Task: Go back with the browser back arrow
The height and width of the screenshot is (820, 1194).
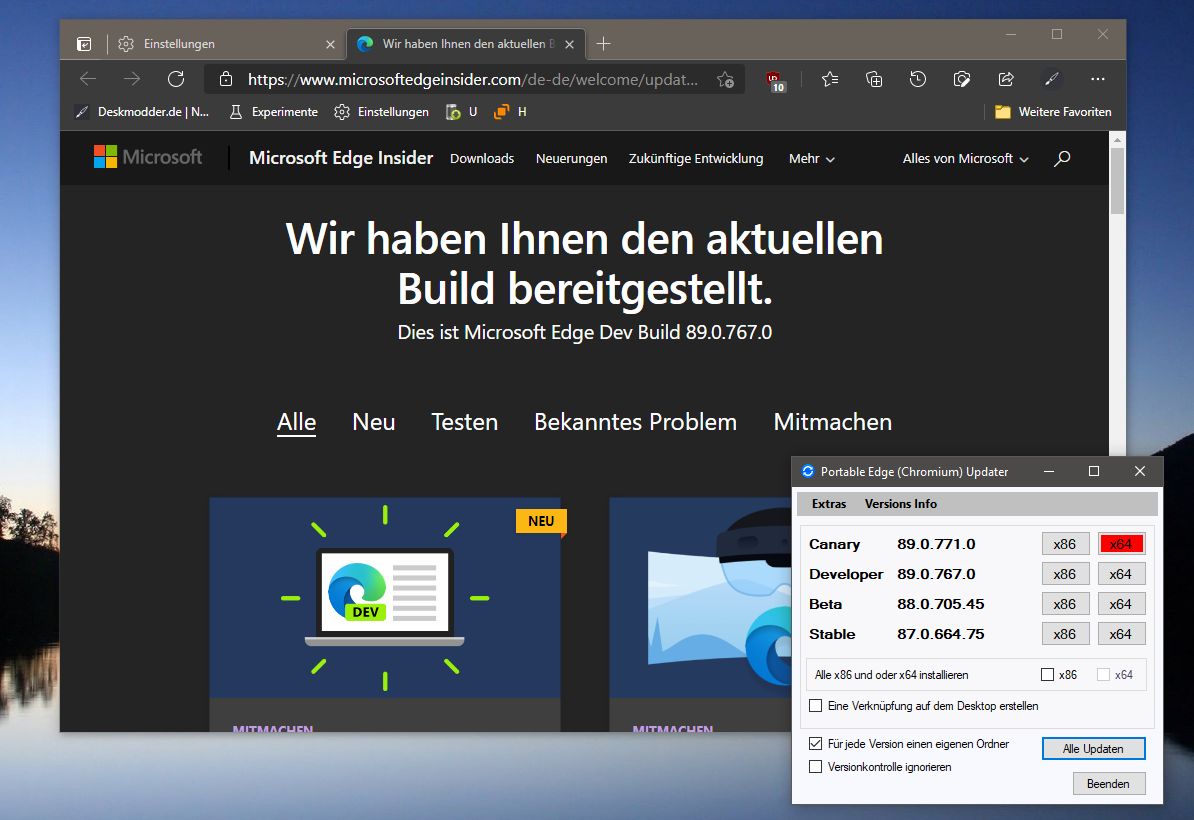Action: coord(88,78)
